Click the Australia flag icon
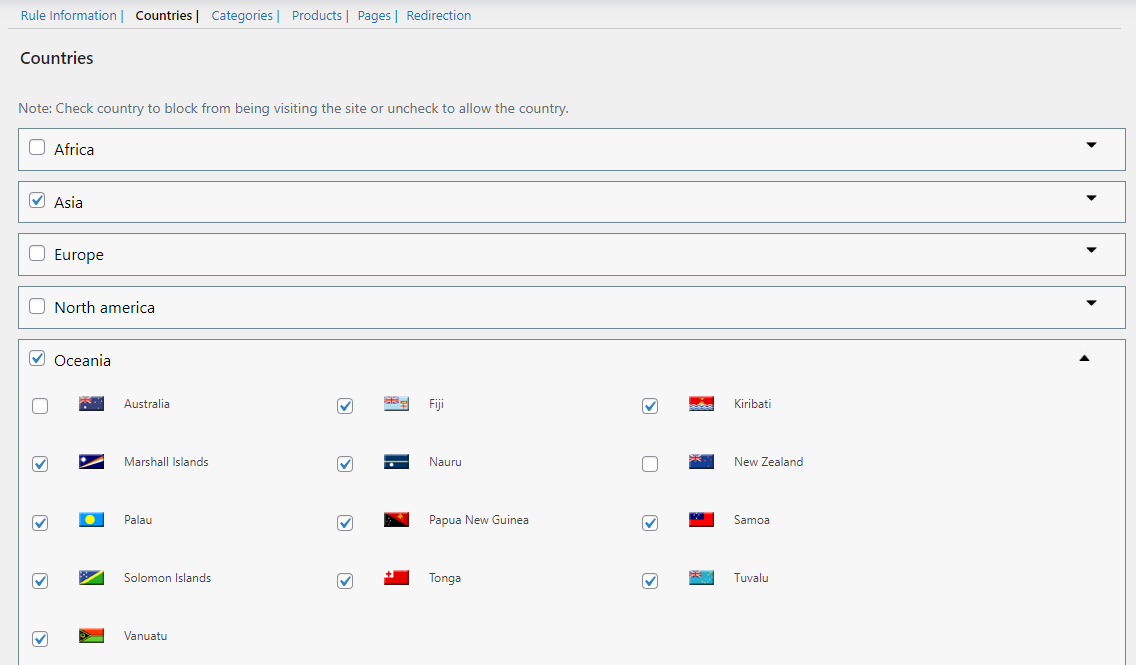The height and width of the screenshot is (665, 1136). point(91,403)
